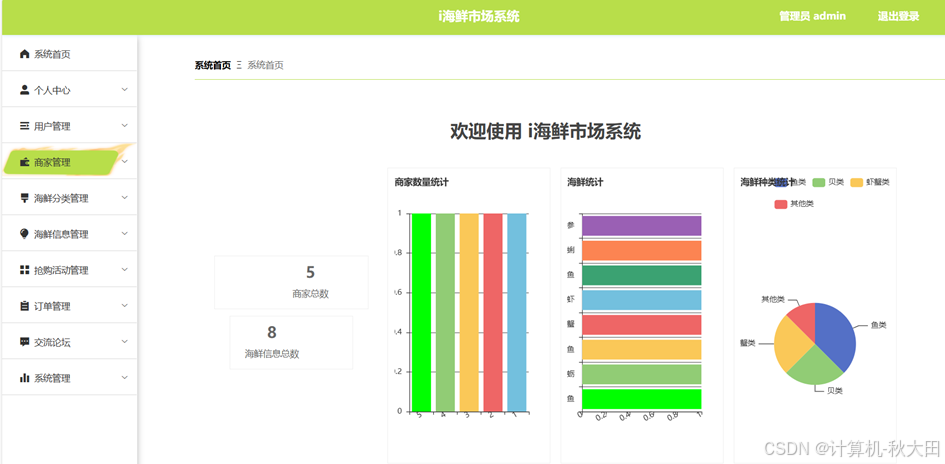Screen dimensions: 945x464
Task: Click the orange horizontal bar in 海鲜统计
Action: click(x=641, y=251)
